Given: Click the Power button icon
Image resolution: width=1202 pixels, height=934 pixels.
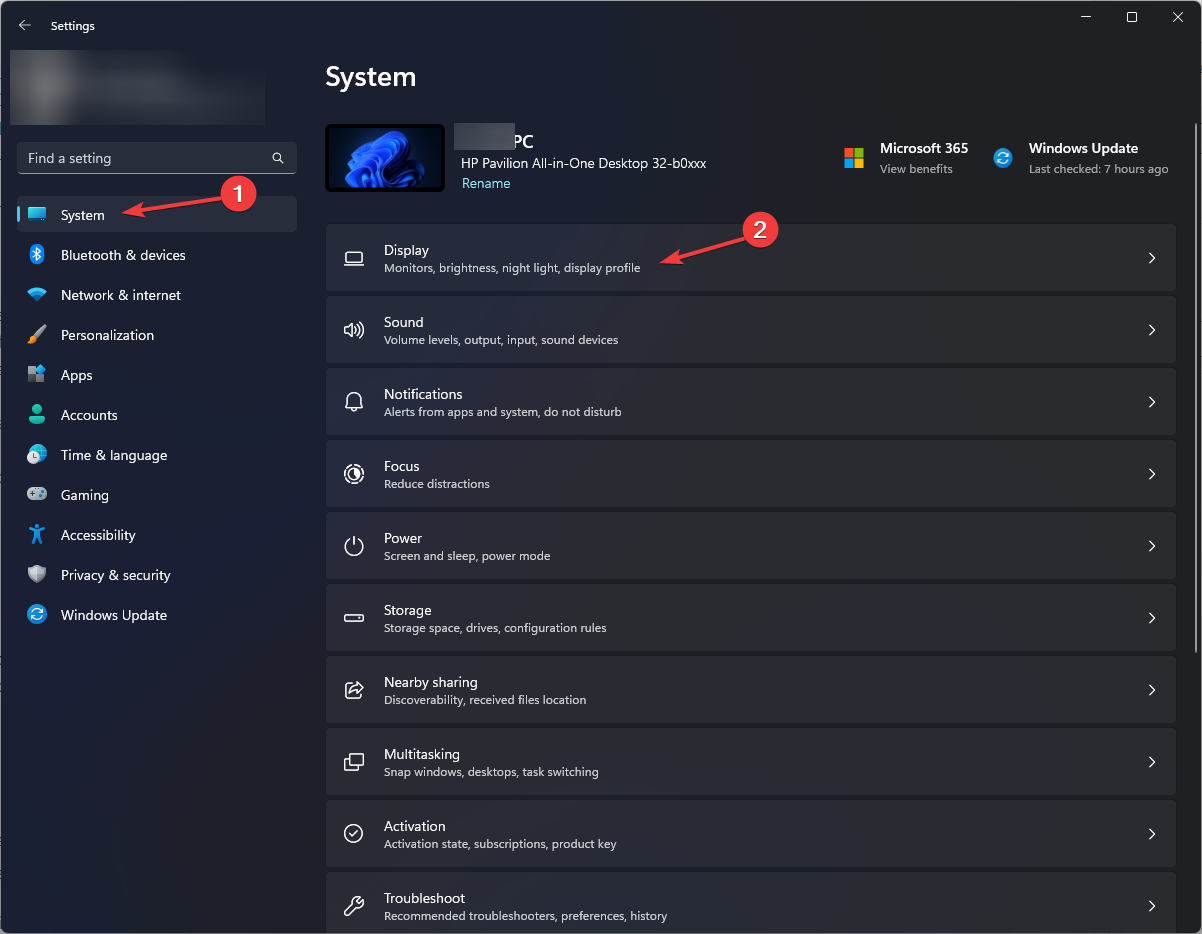Looking at the screenshot, I should coord(354,546).
